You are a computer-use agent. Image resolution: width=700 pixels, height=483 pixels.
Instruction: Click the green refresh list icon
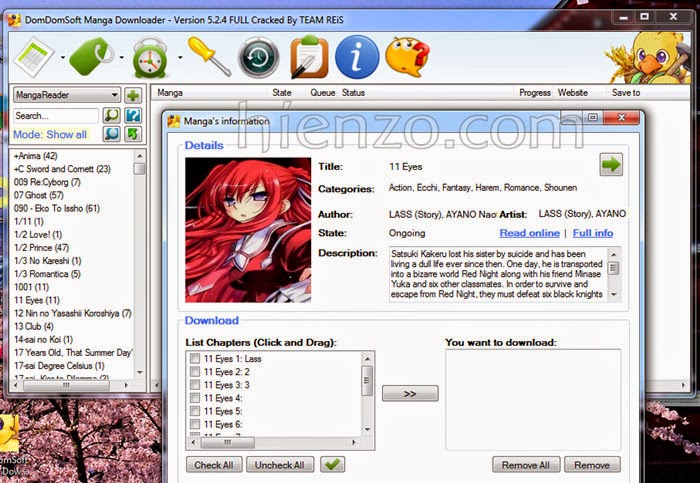tap(133, 134)
